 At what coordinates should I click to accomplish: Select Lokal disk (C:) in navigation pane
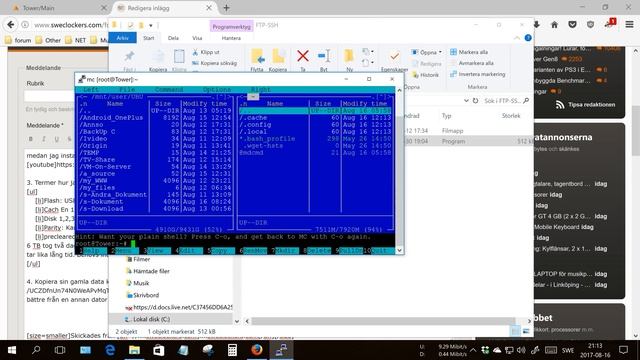click(147, 319)
